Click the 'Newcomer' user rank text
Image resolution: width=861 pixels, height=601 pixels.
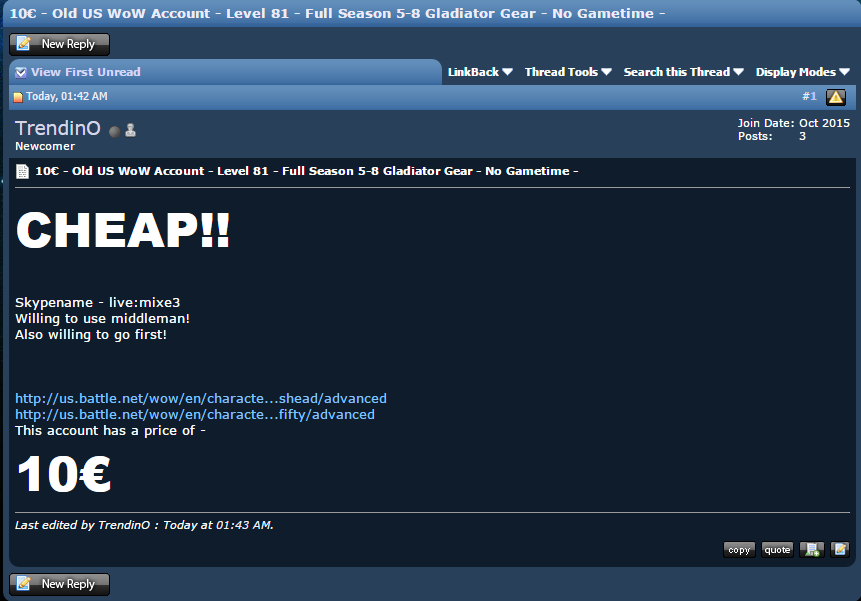pyautogui.click(x=45, y=146)
